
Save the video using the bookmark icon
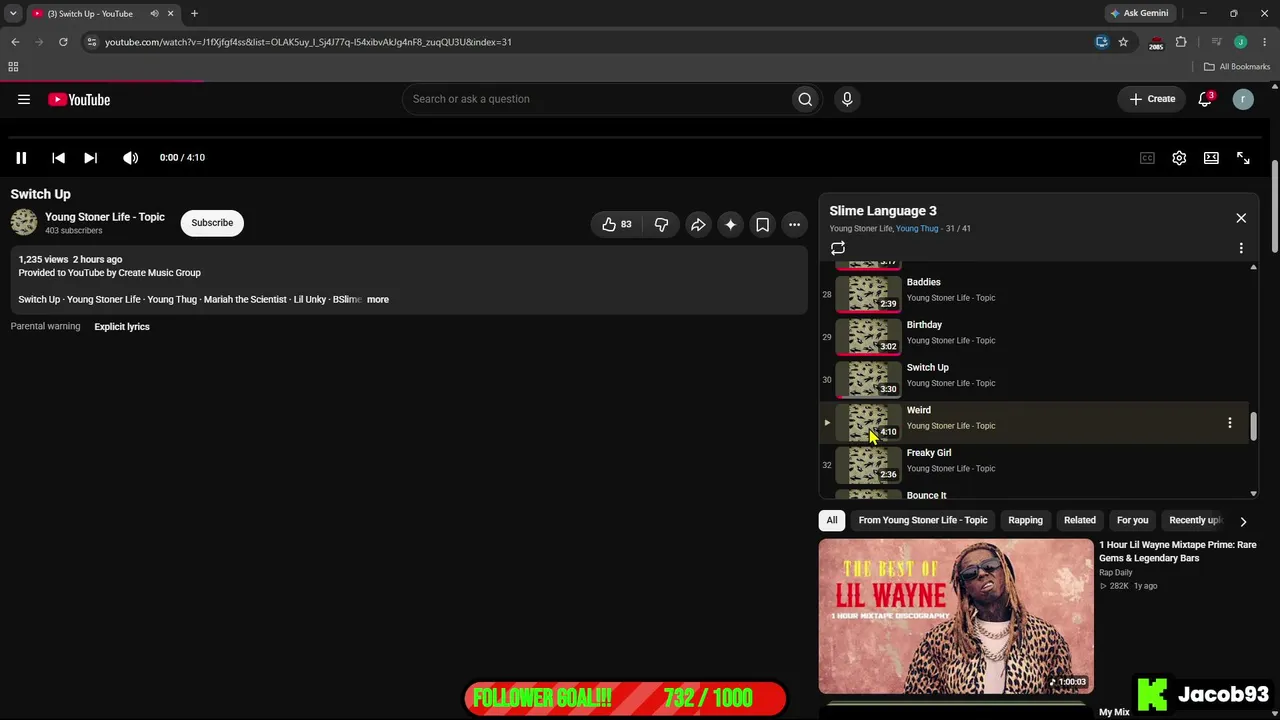coord(762,225)
